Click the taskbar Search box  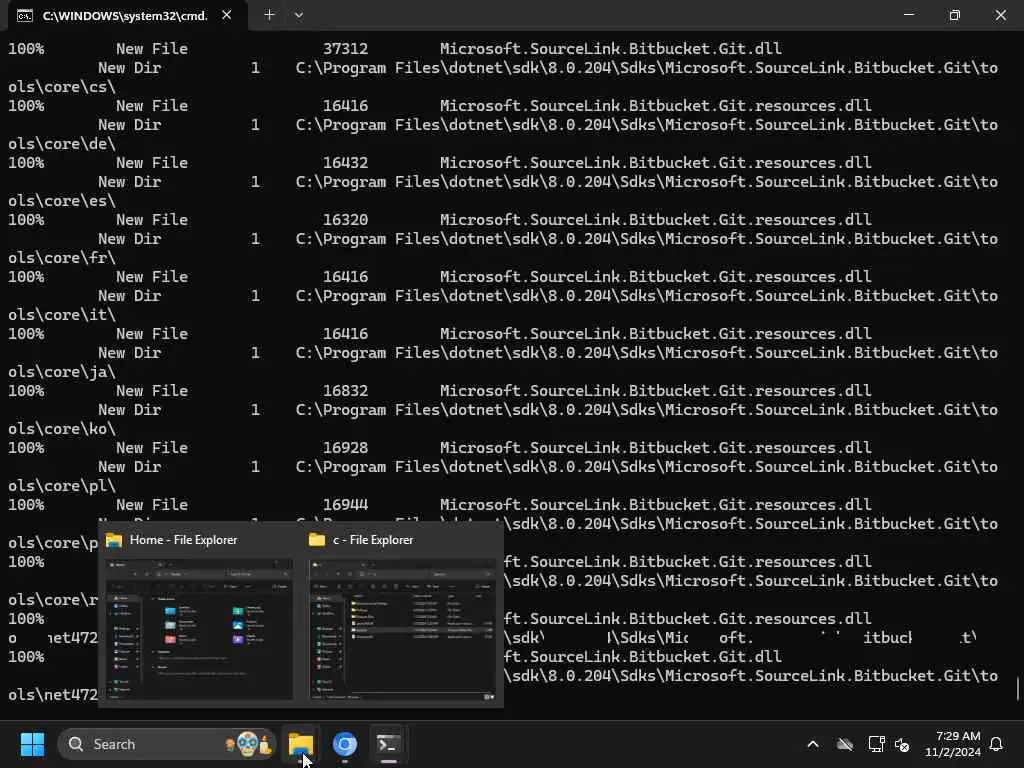click(x=167, y=744)
